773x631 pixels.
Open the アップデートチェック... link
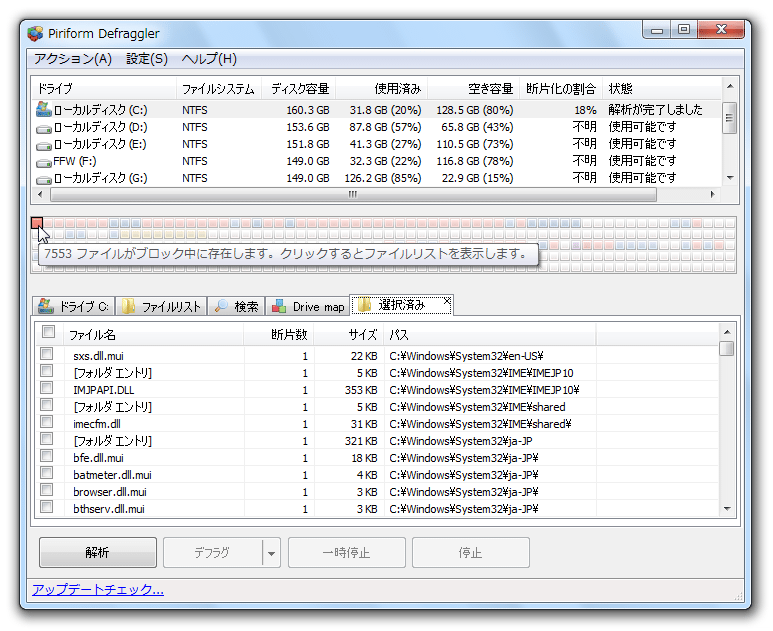[98, 590]
